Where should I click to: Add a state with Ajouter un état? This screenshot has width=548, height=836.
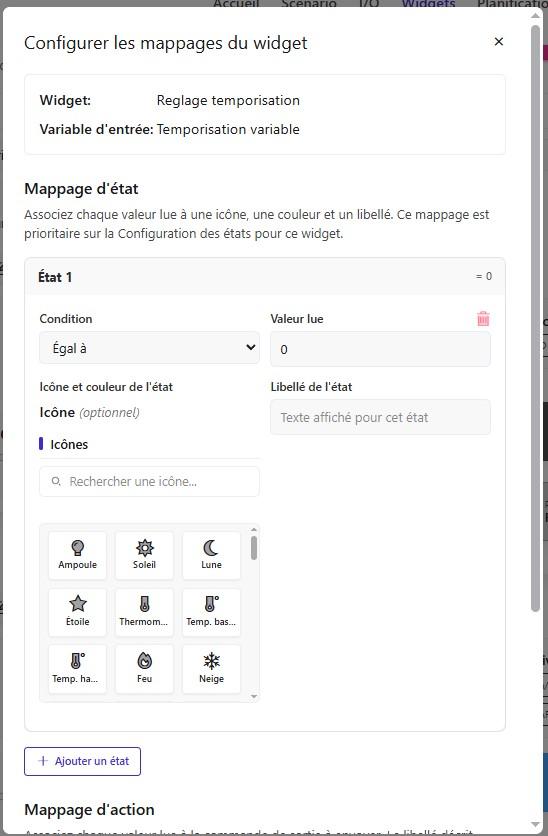point(83,761)
